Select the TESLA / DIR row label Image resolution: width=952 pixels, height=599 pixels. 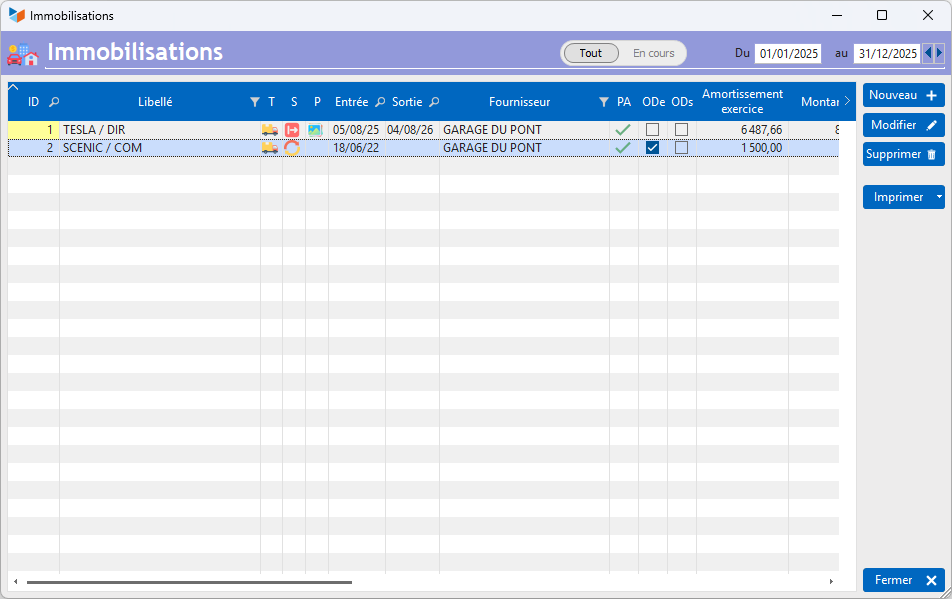(x=94, y=130)
